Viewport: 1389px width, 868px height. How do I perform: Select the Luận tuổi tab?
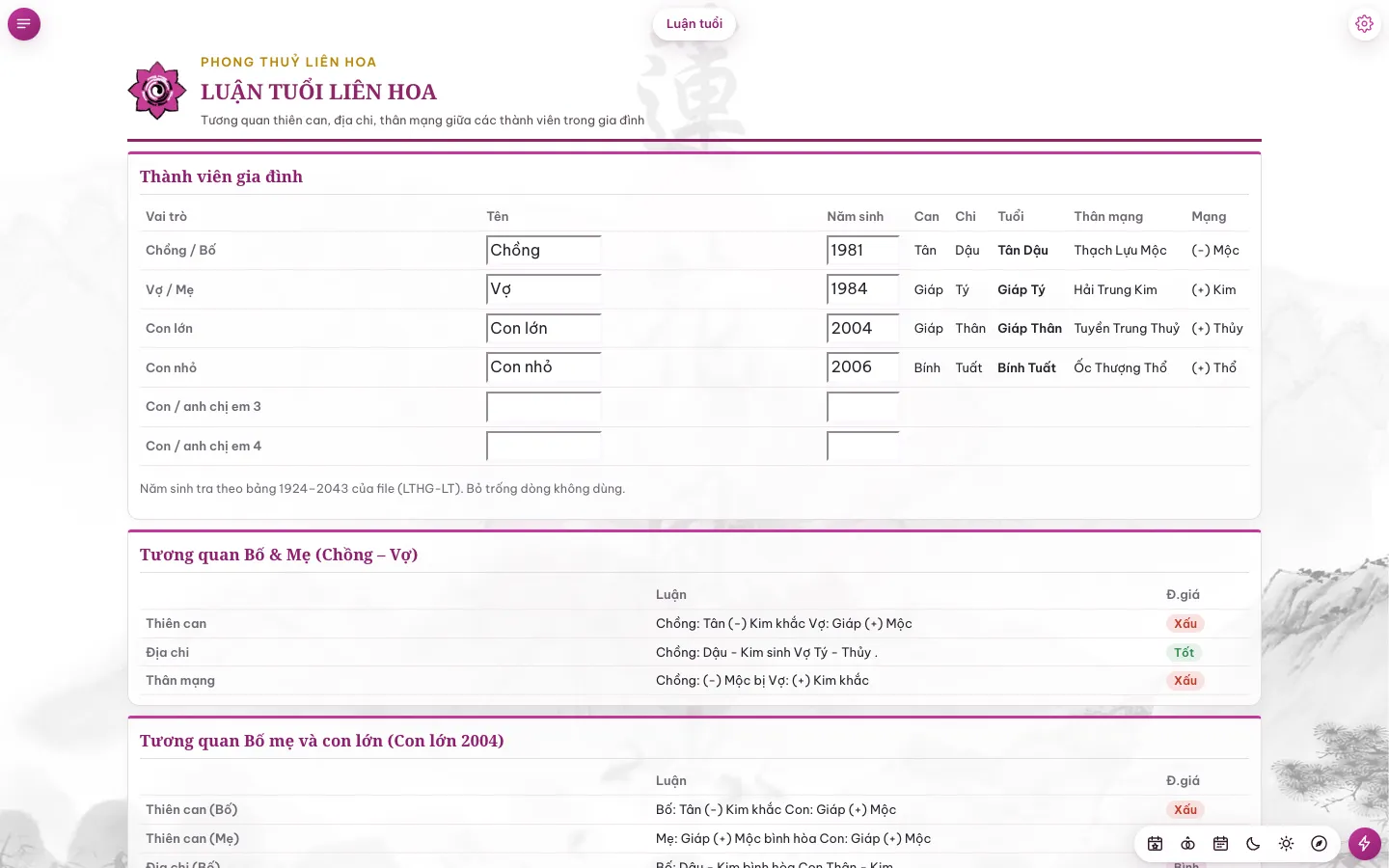(x=694, y=24)
